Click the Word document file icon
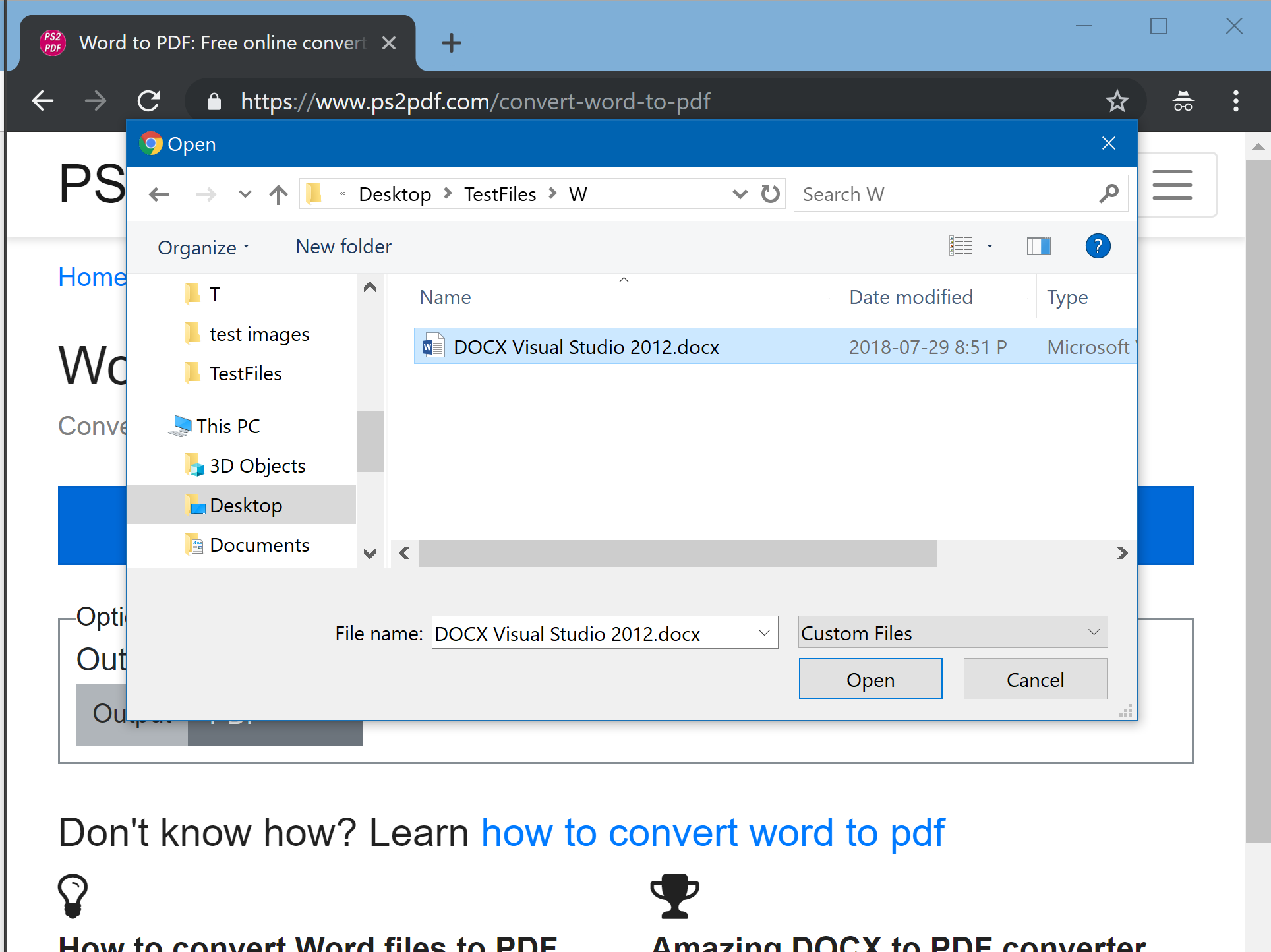 point(432,345)
